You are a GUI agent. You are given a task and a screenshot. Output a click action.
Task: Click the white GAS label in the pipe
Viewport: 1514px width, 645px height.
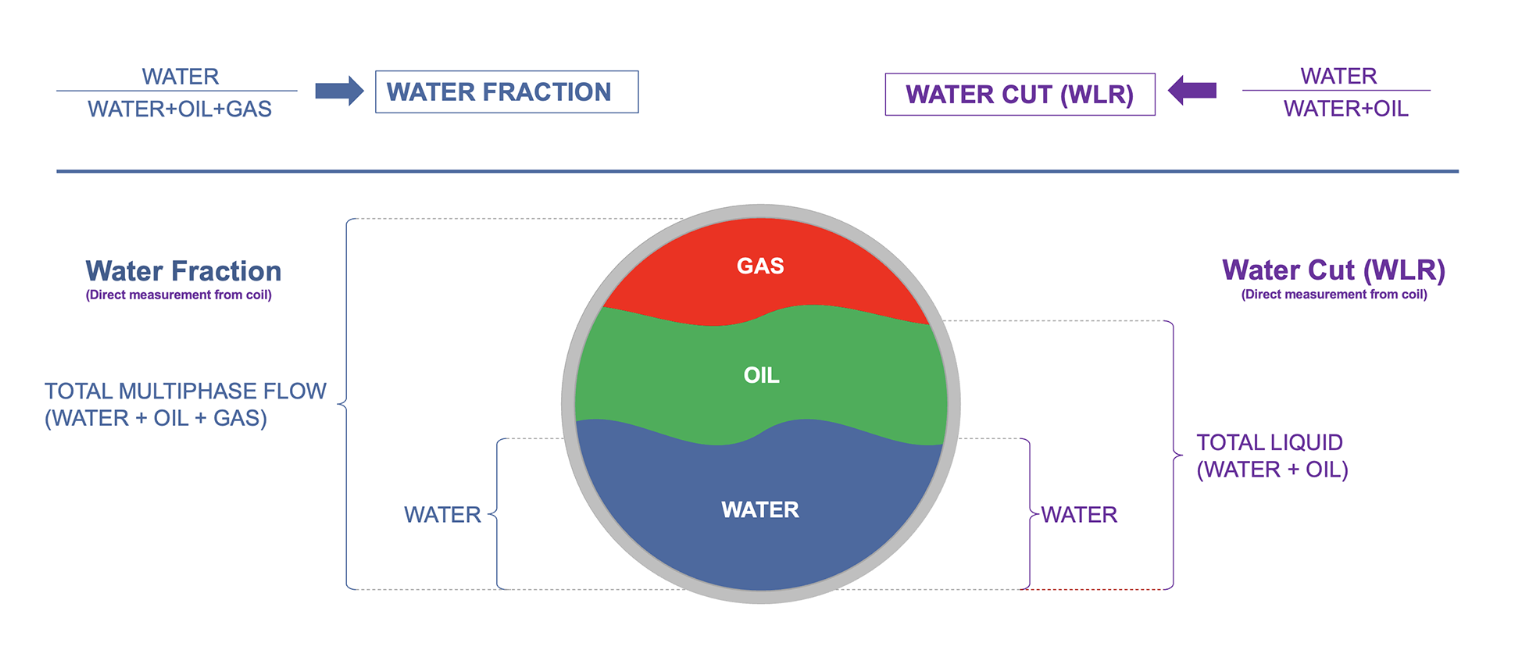point(760,266)
